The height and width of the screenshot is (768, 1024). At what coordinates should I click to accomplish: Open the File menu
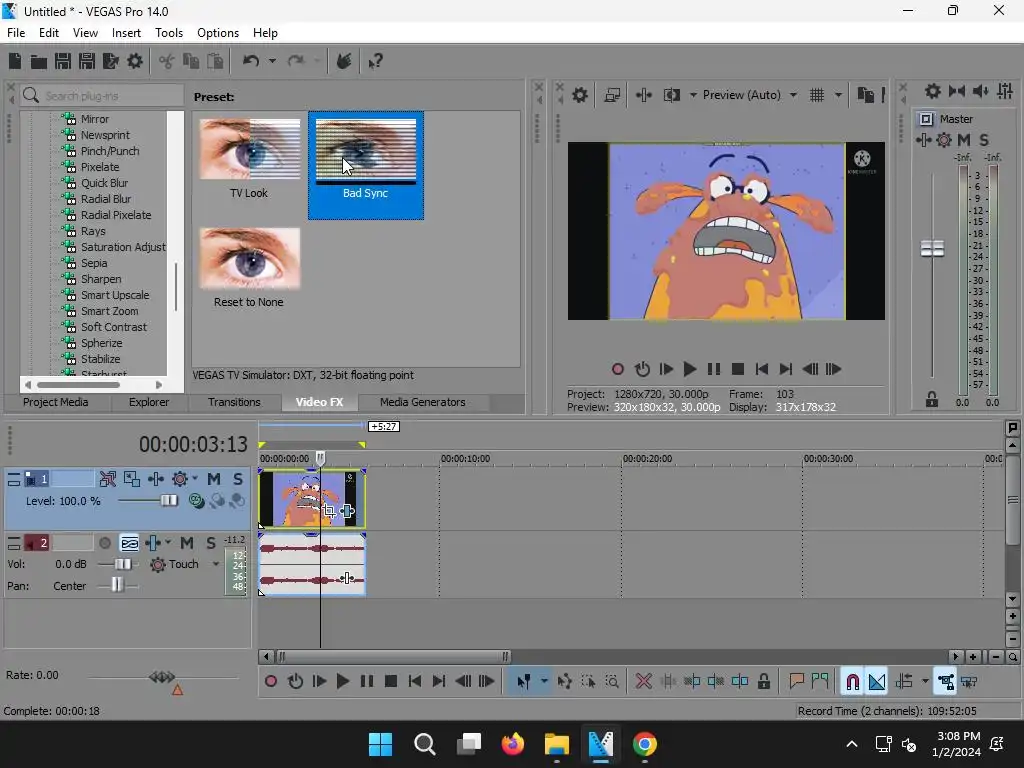16,33
